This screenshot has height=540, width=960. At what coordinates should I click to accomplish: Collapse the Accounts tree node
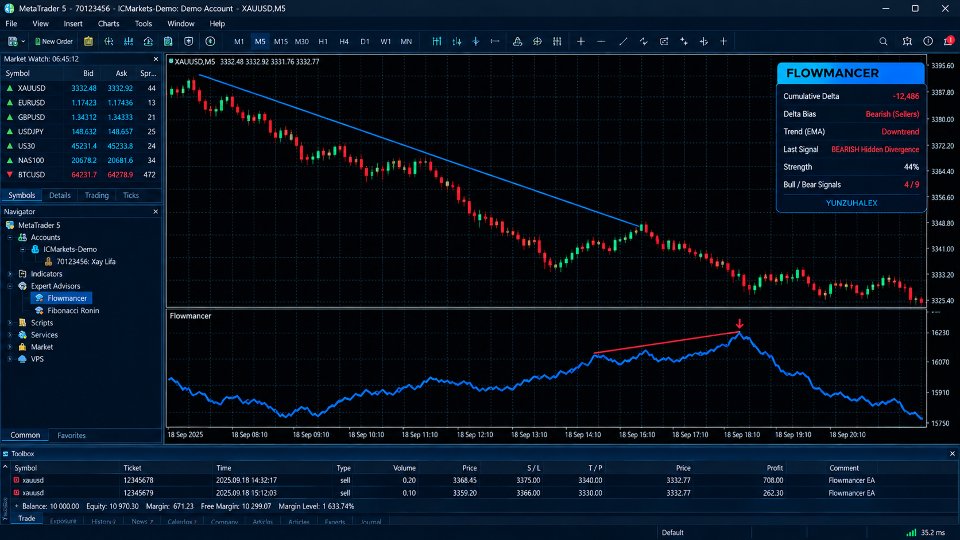coord(10,238)
